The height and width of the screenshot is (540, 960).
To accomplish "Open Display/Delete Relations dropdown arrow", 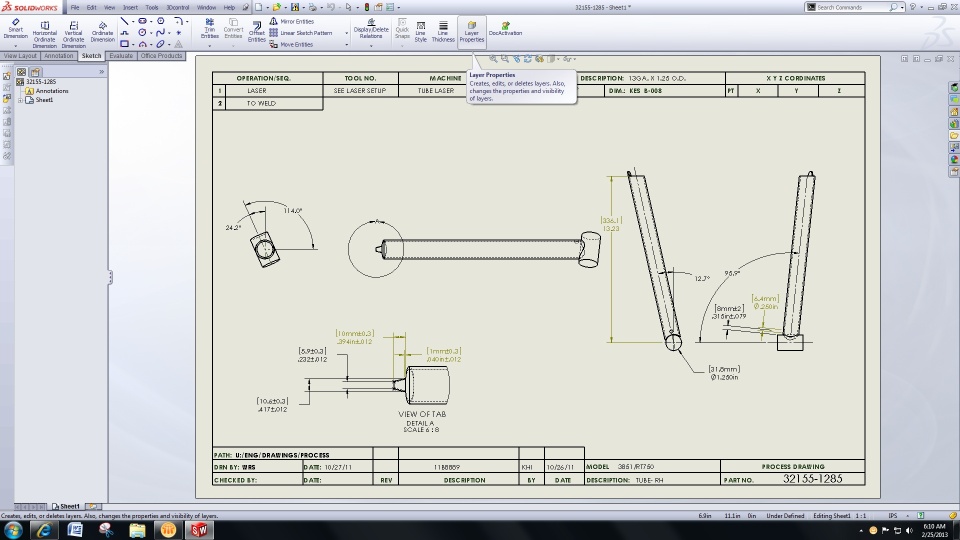I will tap(370, 46).
